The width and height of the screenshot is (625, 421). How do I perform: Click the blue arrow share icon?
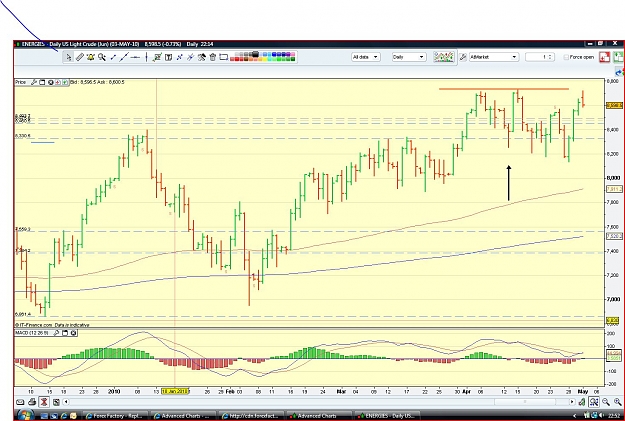pos(619,73)
